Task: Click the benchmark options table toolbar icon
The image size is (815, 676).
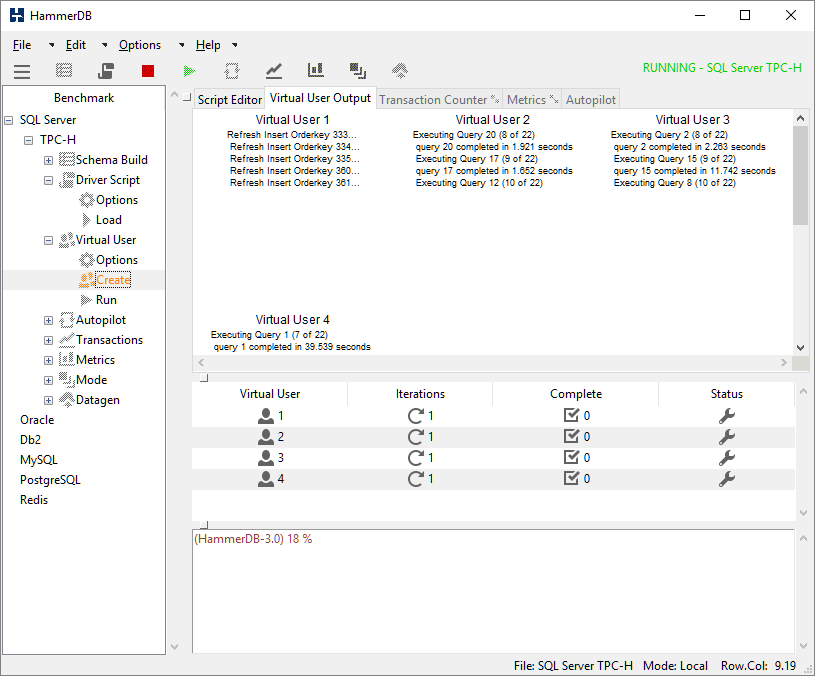Action: click(x=64, y=71)
